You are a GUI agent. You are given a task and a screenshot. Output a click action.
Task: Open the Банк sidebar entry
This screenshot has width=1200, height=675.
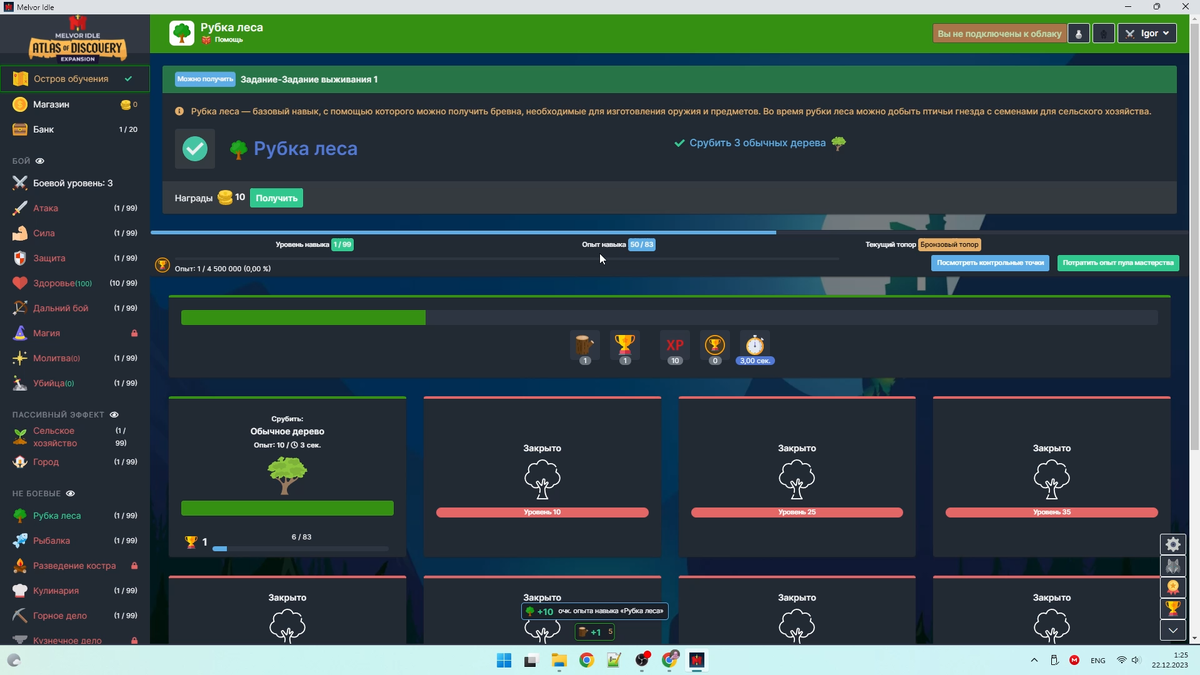coord(75,129)
